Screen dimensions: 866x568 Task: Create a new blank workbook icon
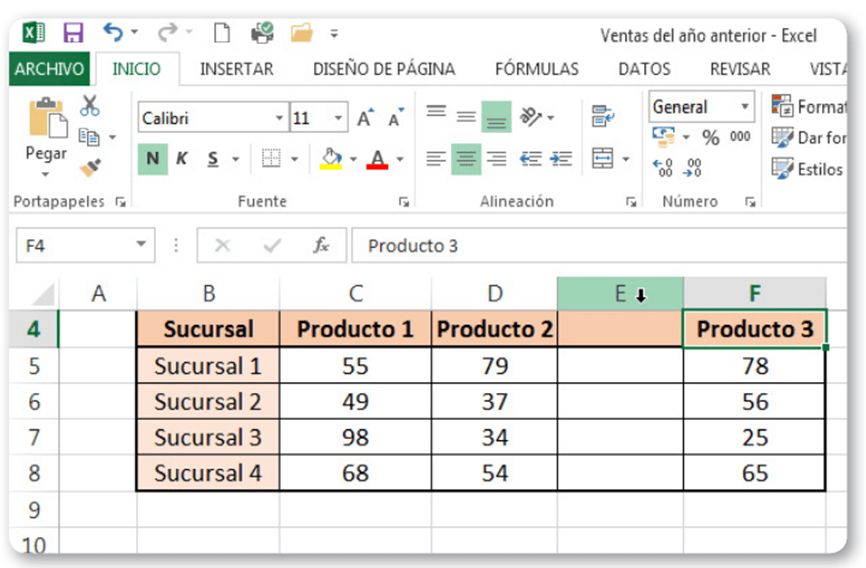click(222, 33)
